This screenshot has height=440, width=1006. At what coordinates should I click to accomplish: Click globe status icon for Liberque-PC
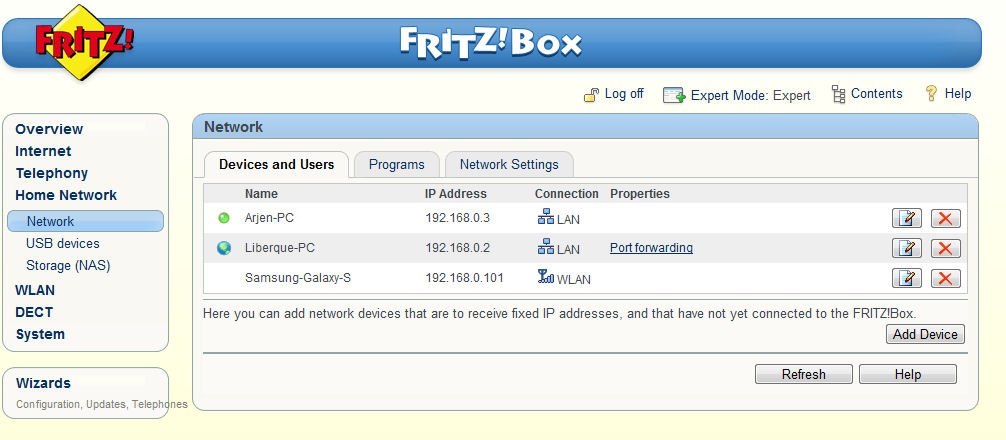[224, 248]
